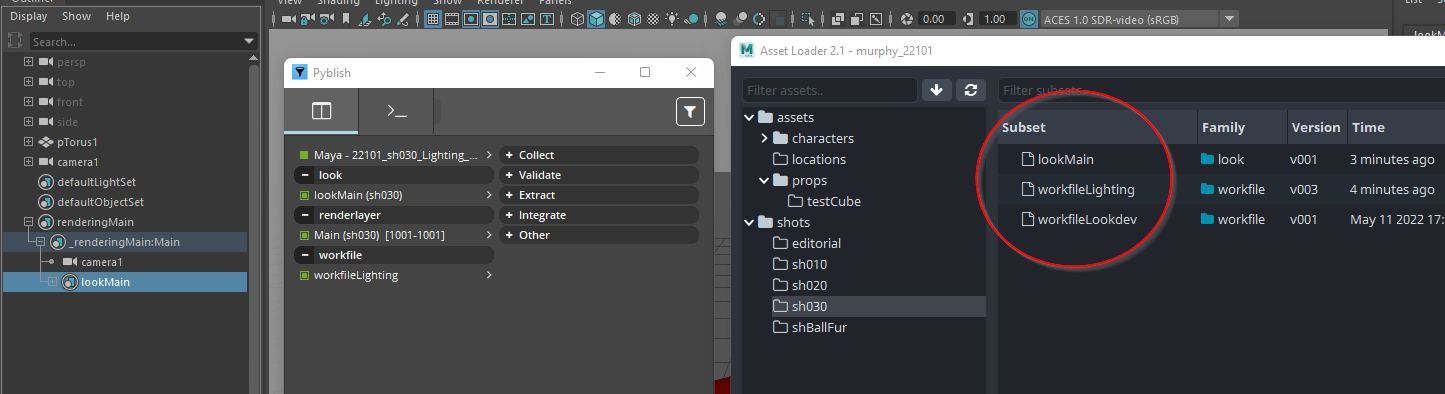This screenshot has height=394, width=1445.
Task: Click the camera Bookmarks icon
Action: [346, 19]
